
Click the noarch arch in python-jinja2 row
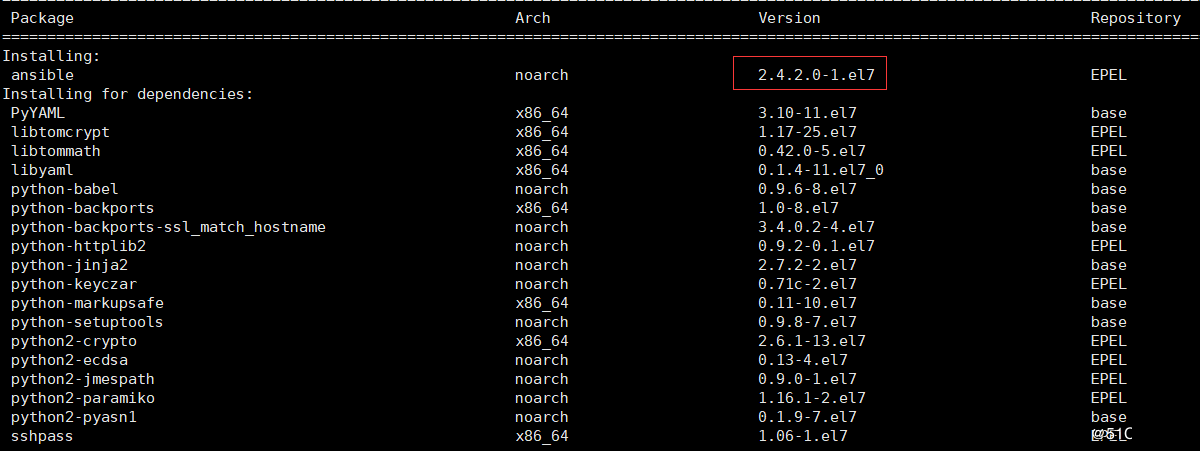(542, 265)
